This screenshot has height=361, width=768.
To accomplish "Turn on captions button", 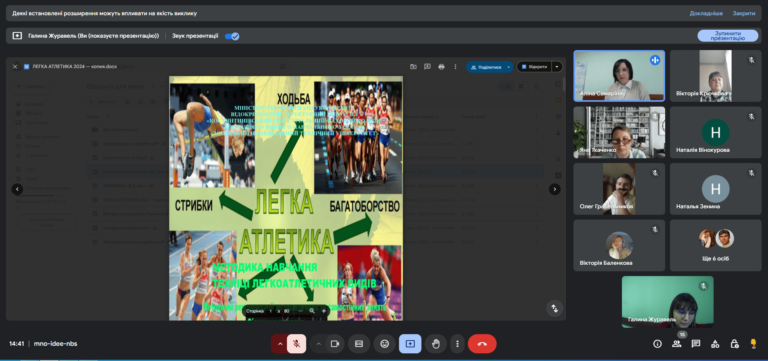I will coord(359,344).
